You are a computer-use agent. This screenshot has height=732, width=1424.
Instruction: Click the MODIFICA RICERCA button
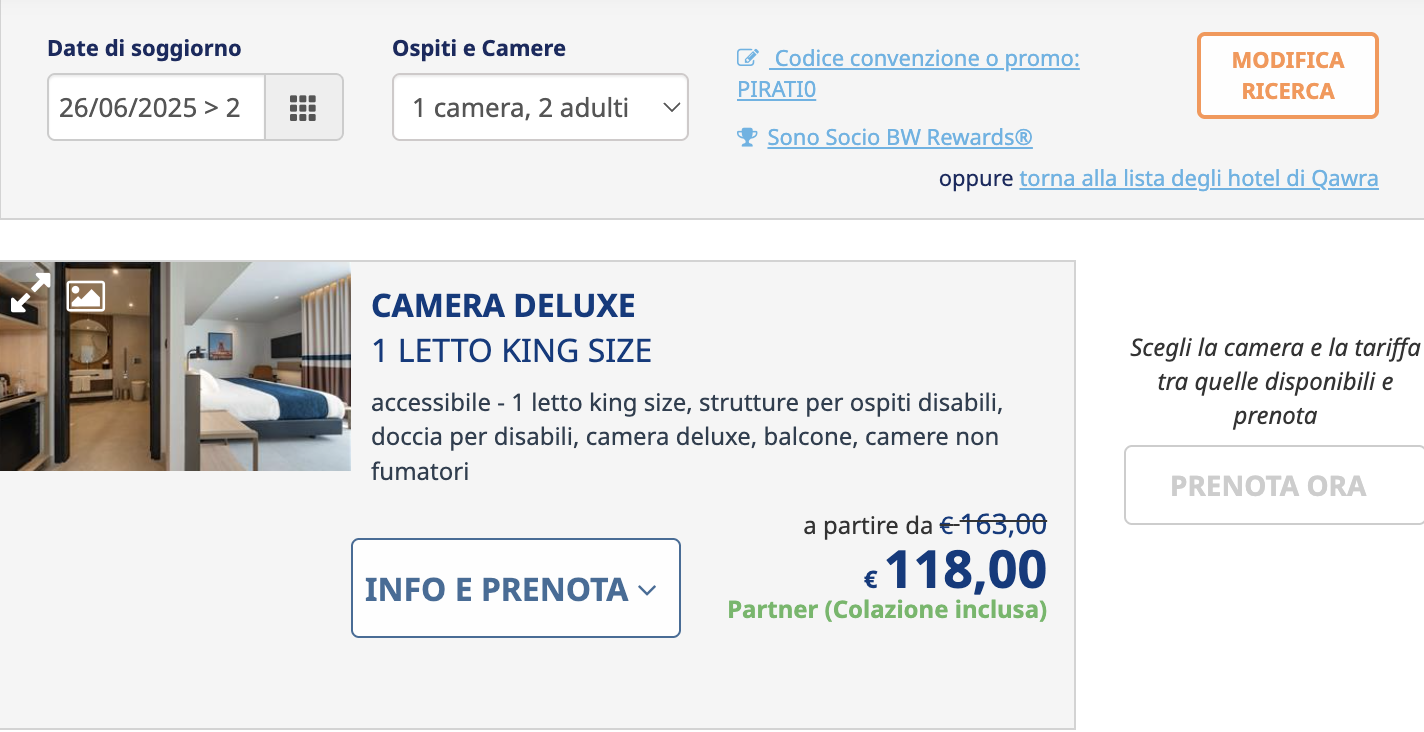[x=1288, y=75]
